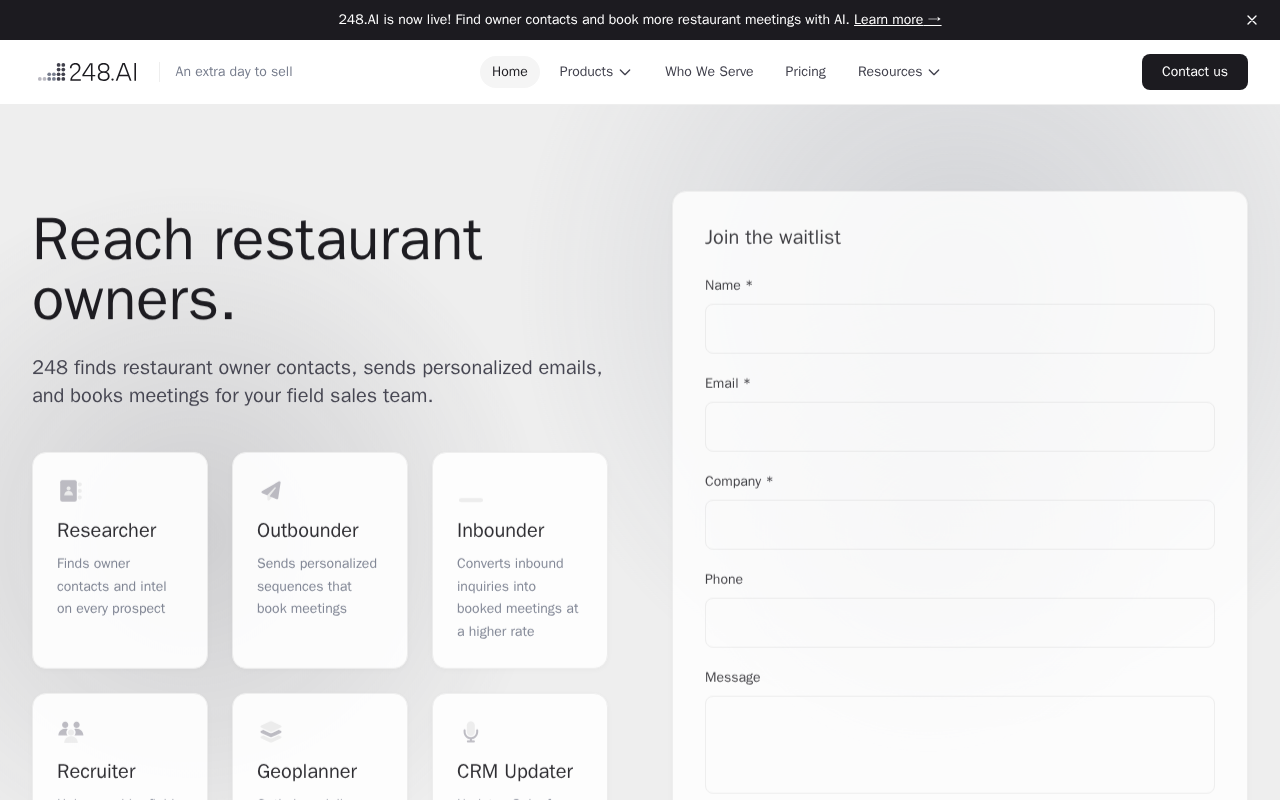1280x800 pixels.
Task: Click the Recruiter people icon
Action: [x=70, y=732]
